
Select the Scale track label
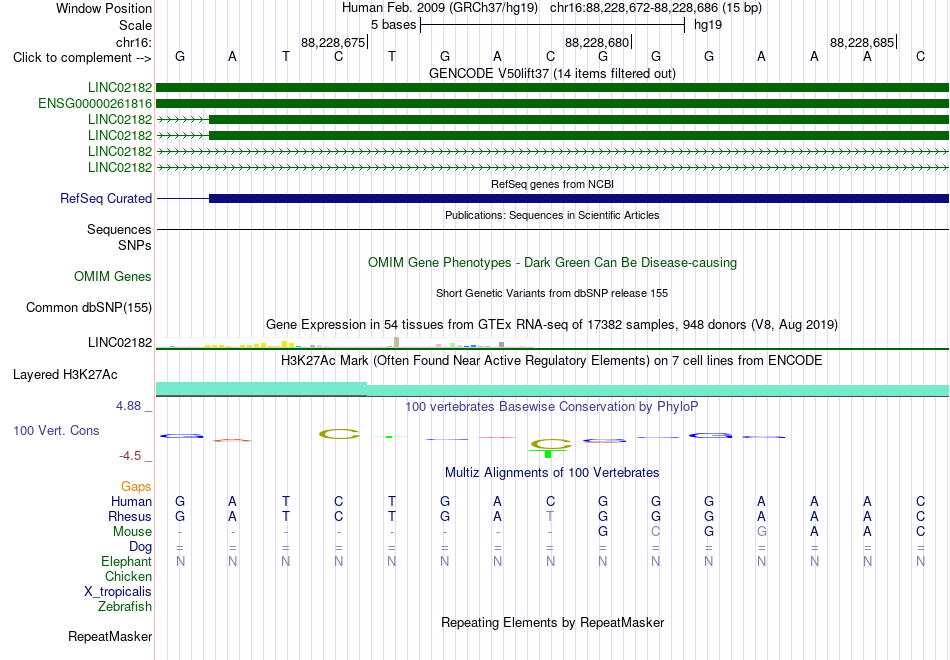[135, 25]
